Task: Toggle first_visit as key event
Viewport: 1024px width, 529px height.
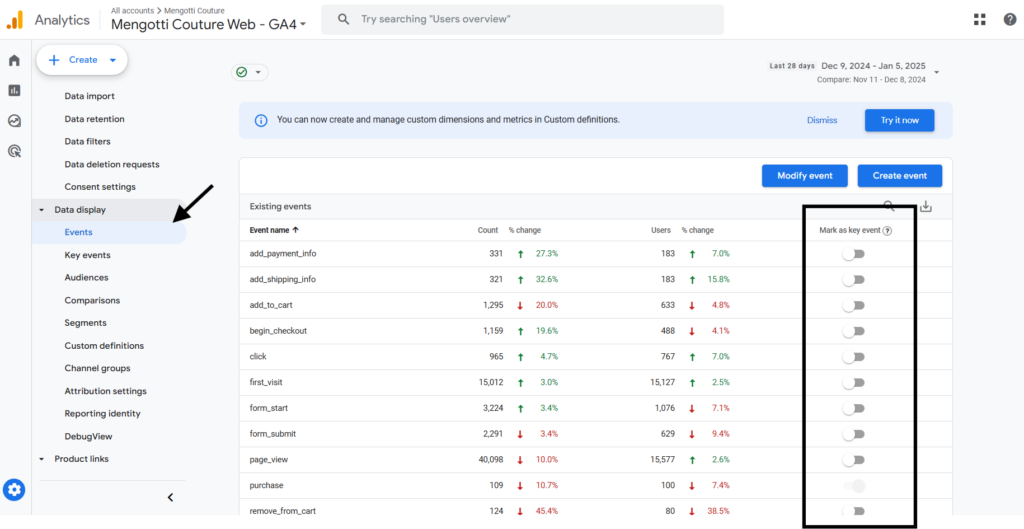Action: [853, 383]
